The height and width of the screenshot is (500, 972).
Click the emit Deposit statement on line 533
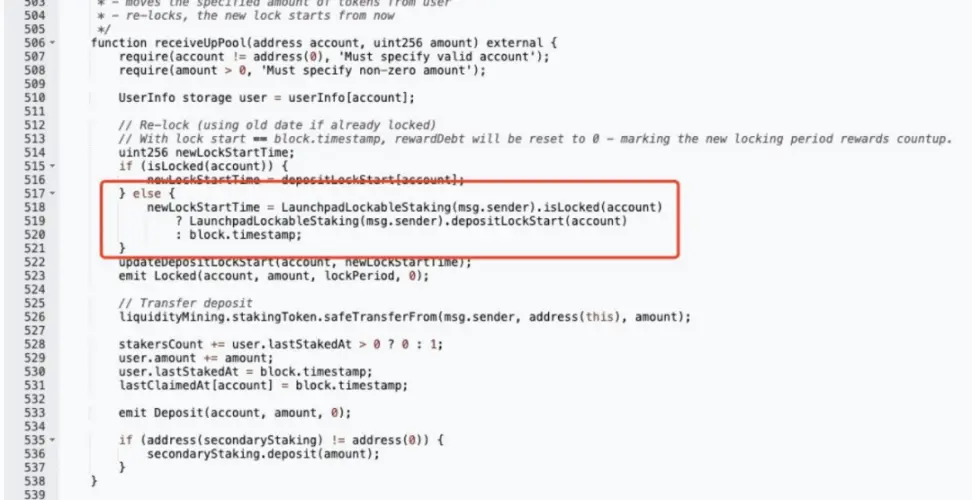click(x=234, y=413)
